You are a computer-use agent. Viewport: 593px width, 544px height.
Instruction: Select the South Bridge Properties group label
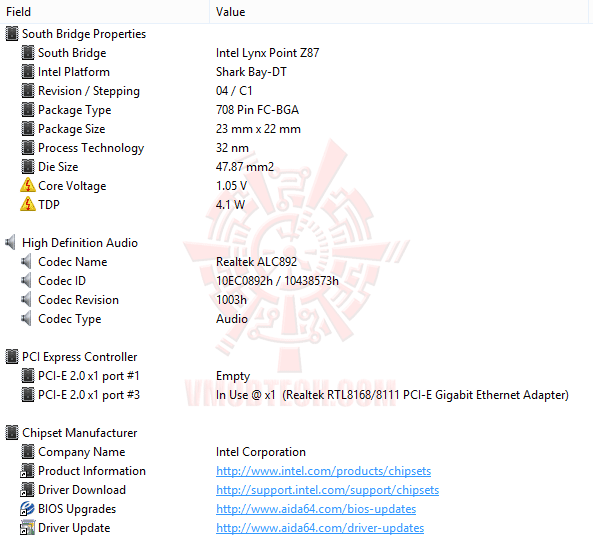coord(84,34)
